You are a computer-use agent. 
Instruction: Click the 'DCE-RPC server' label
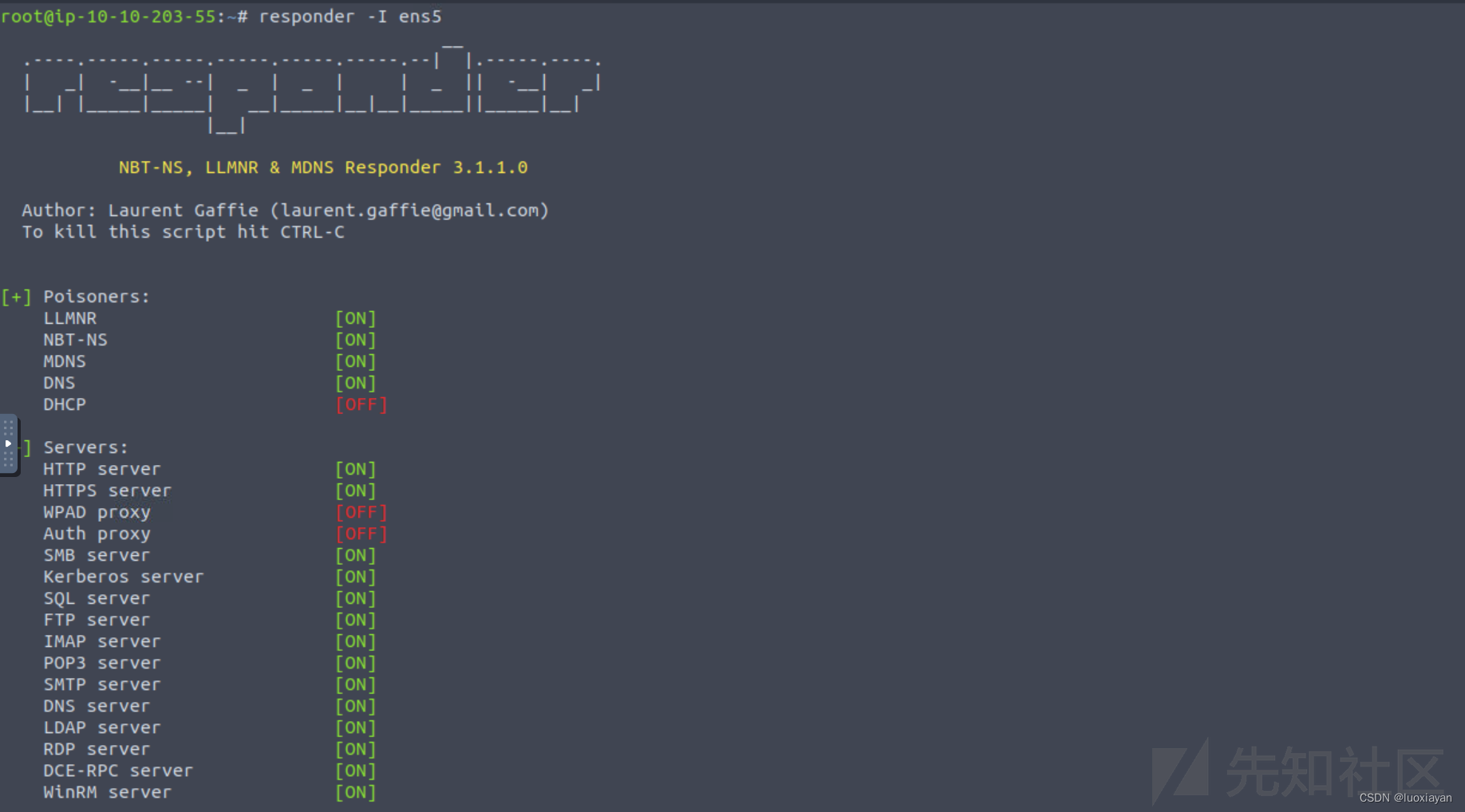(x=118, y=771)
